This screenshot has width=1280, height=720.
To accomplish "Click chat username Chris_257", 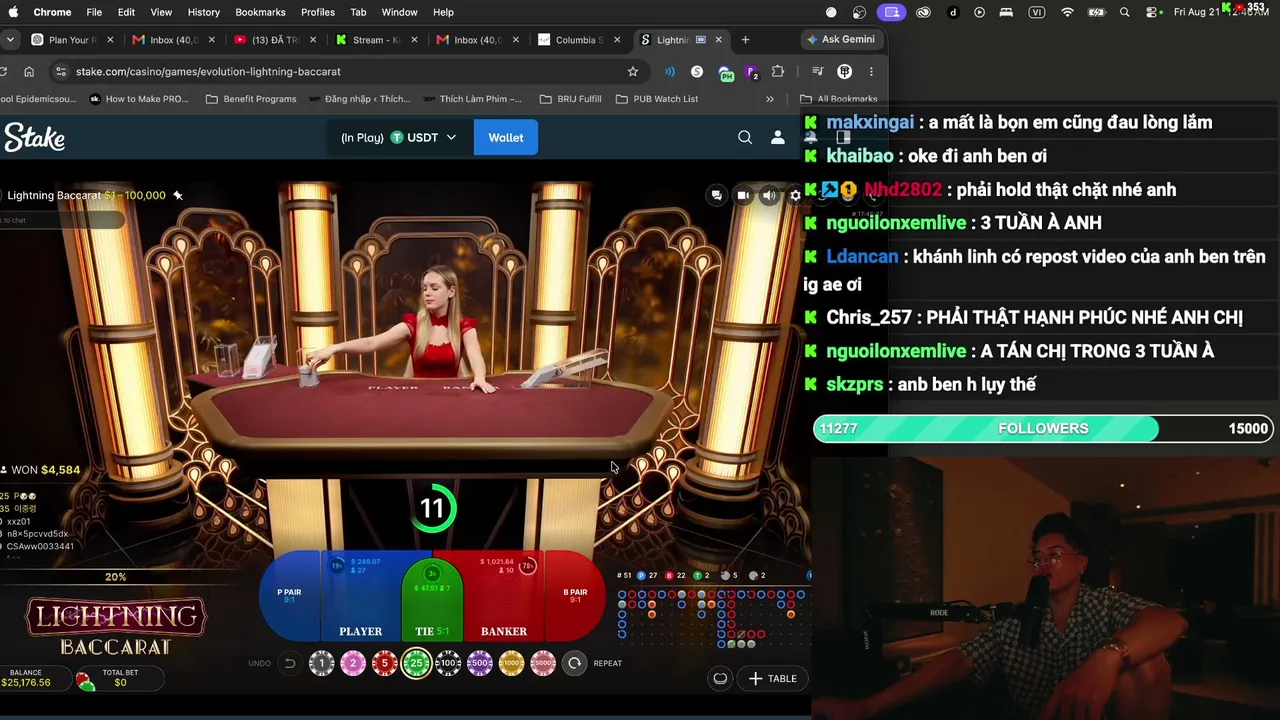I will [869, 317].
